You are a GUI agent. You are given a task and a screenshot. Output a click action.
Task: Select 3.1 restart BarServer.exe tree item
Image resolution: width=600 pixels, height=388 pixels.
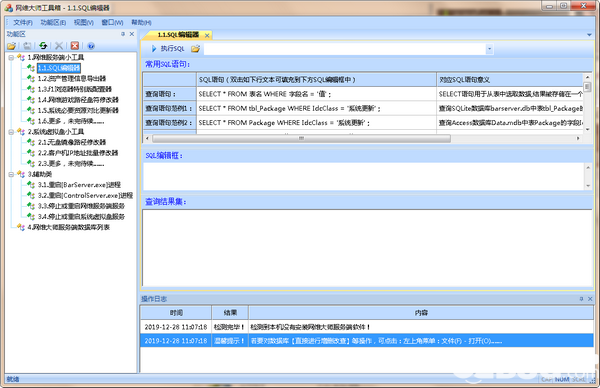pos(79,185)
